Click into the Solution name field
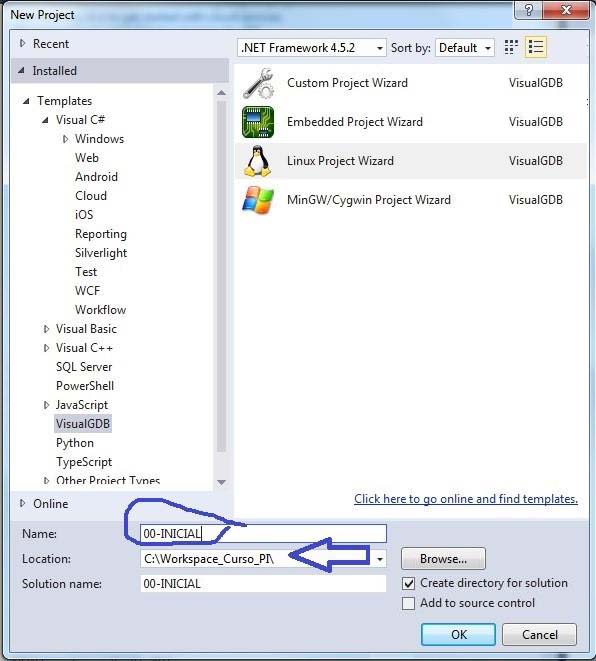Screen dimensions: 596x661 click(x=263, y=584)
